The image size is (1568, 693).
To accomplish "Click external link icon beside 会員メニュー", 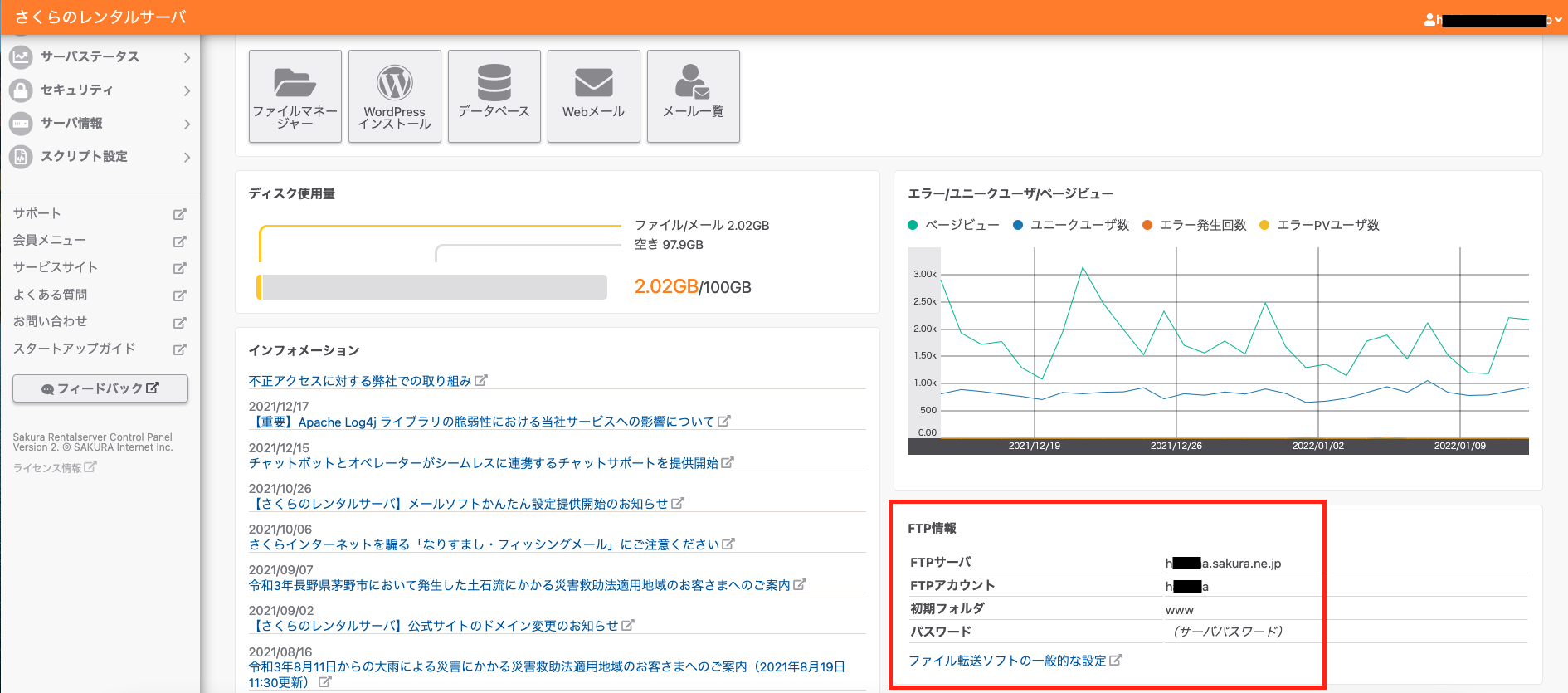I will coord(179,242).
